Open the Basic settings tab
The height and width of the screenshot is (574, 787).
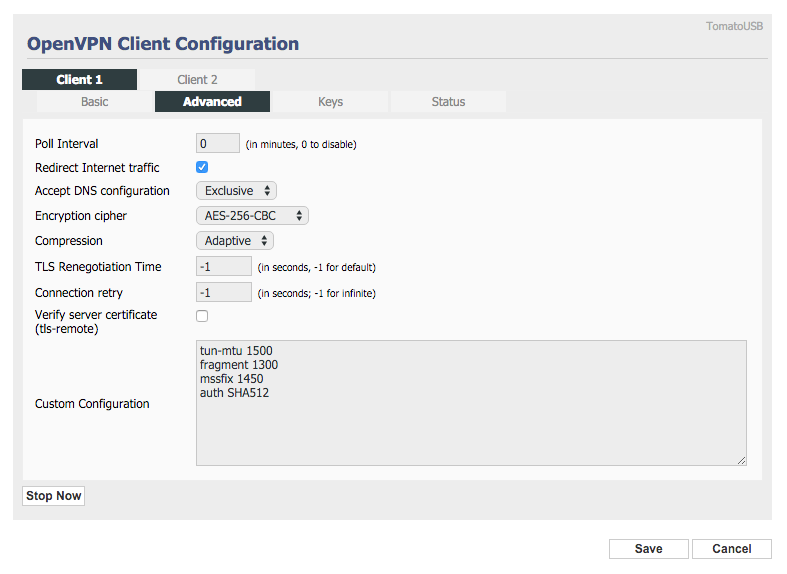(94, 101)
